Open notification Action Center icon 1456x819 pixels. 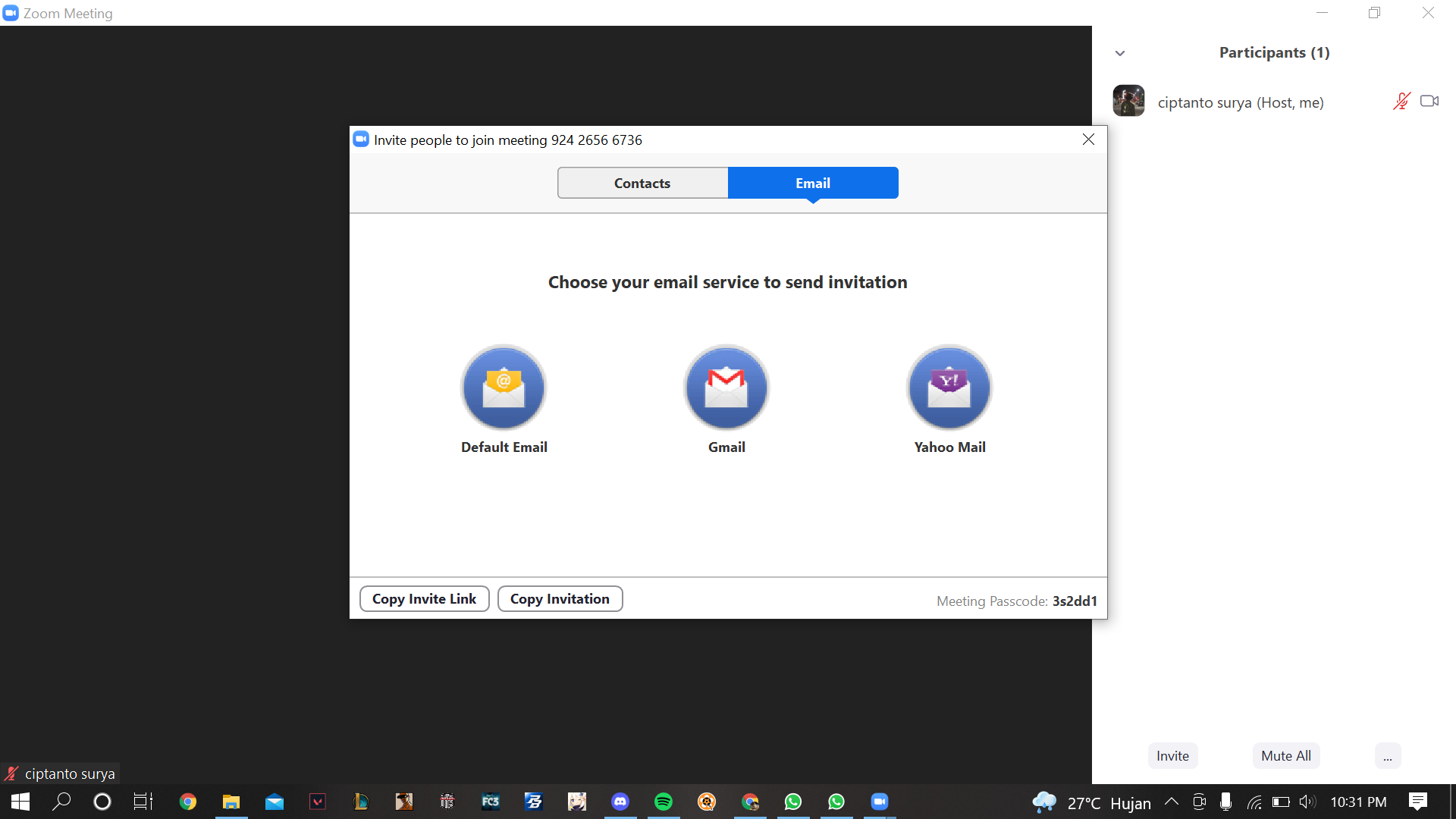(x=1417, y=802)
